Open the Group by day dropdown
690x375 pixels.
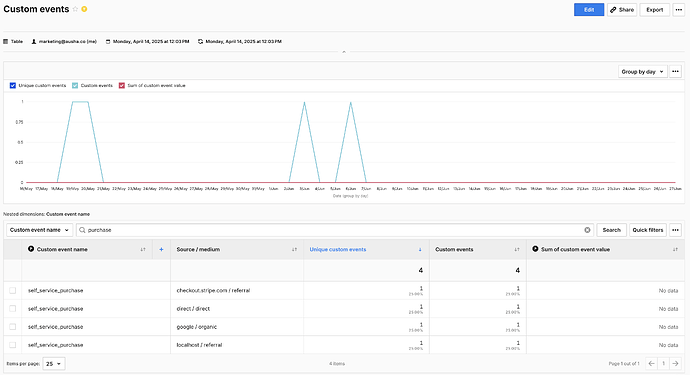point(642,71)
